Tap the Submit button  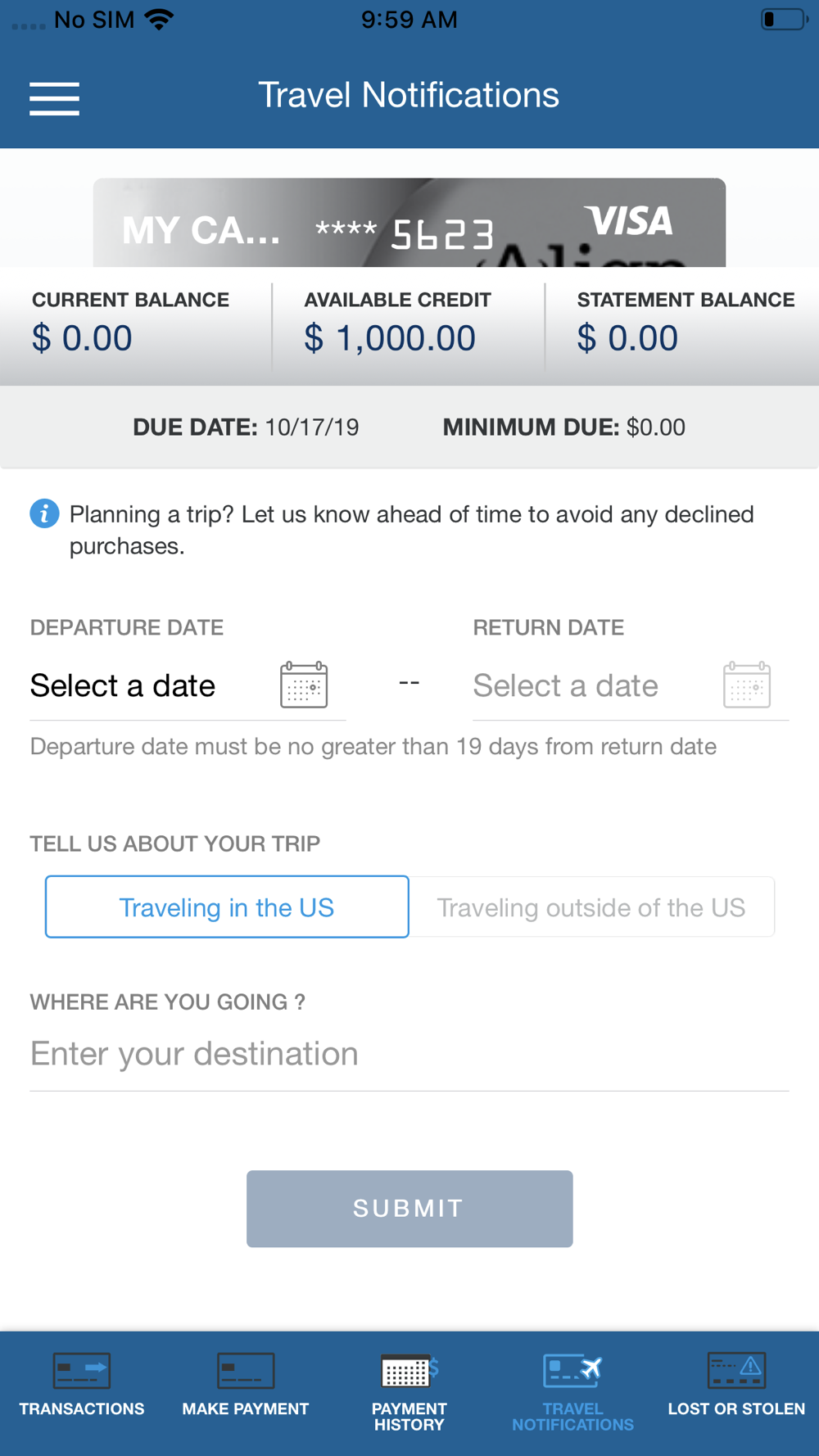pyautogui.click(x=409, y=1209)
